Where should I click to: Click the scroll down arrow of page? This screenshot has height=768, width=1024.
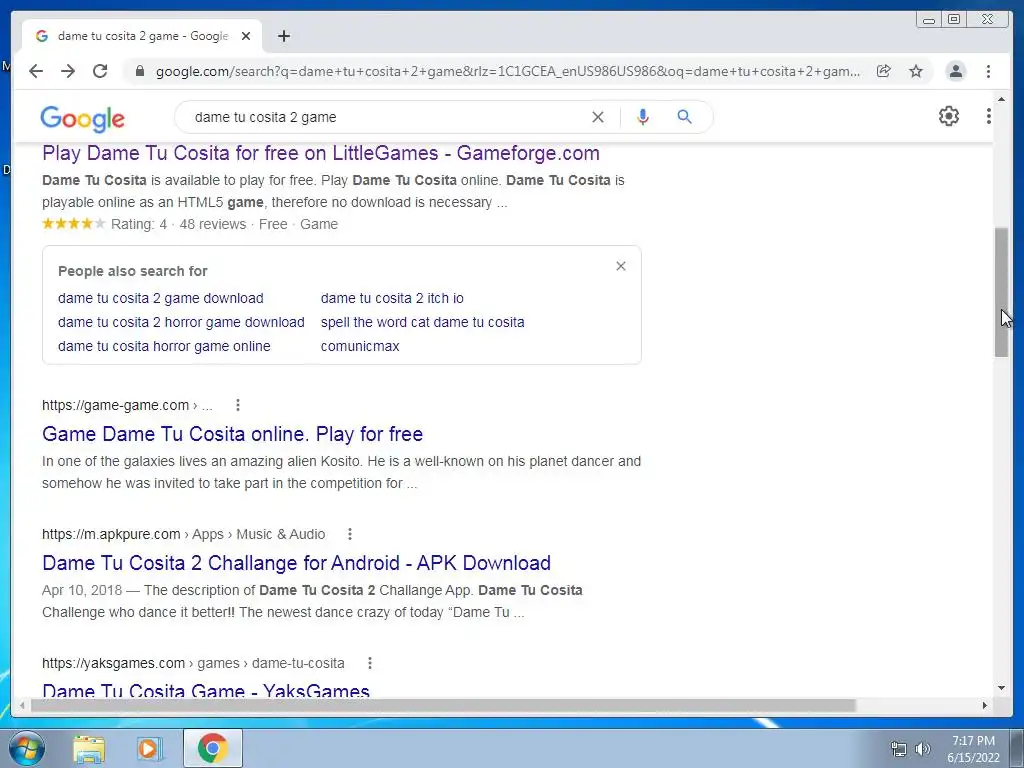coord(1001,688)
